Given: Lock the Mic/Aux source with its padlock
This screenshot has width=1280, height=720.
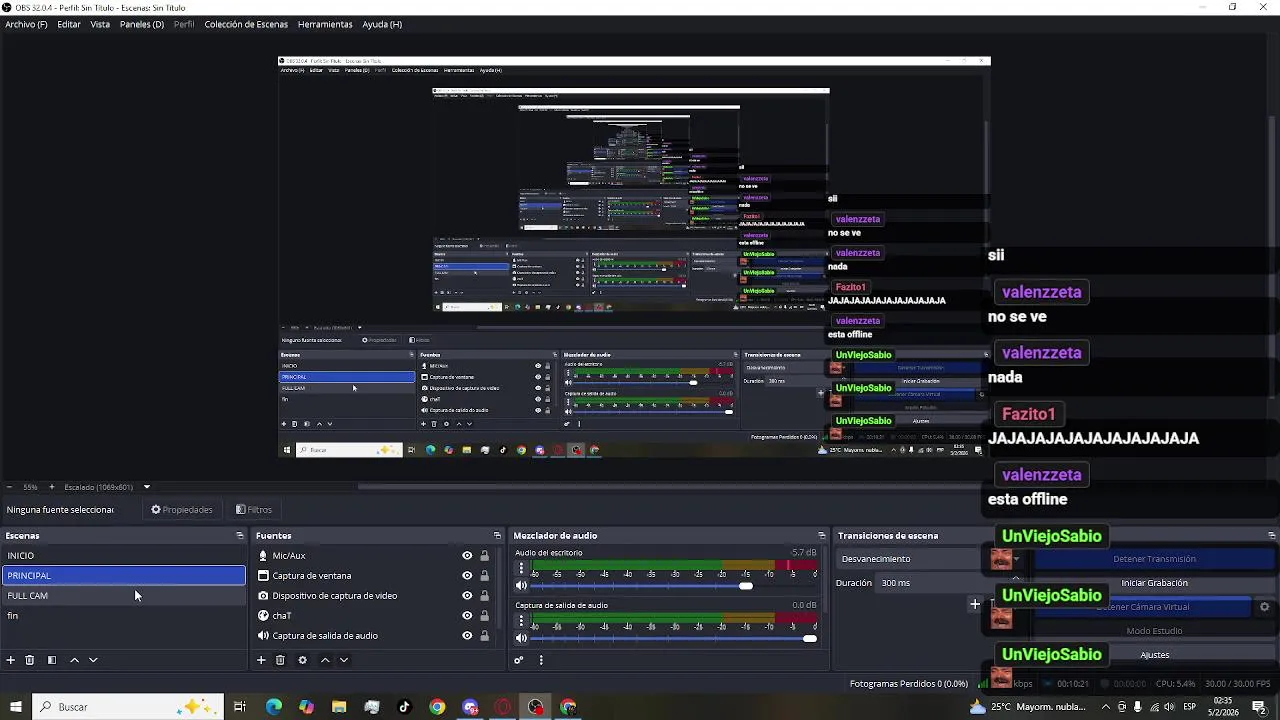Looking at the screenshot, I should tap(485, 556).
